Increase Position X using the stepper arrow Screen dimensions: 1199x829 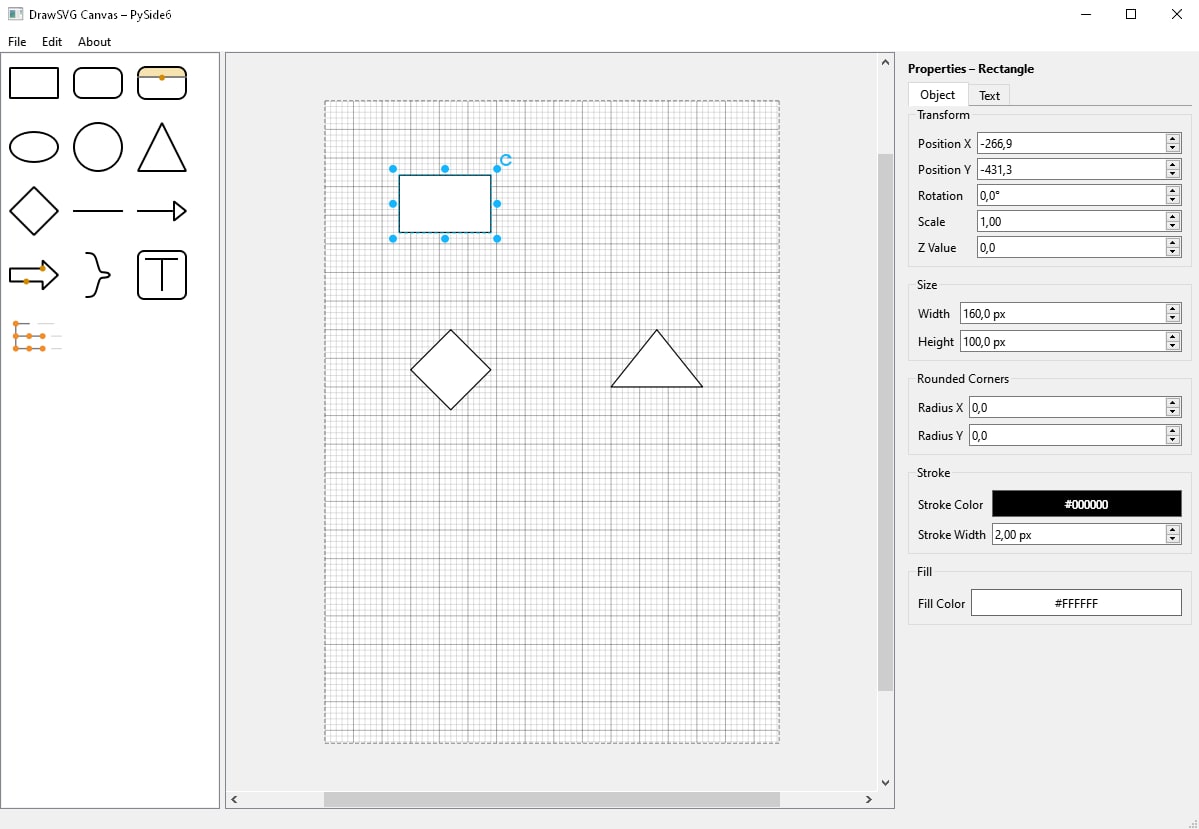tap(1172, 138)
